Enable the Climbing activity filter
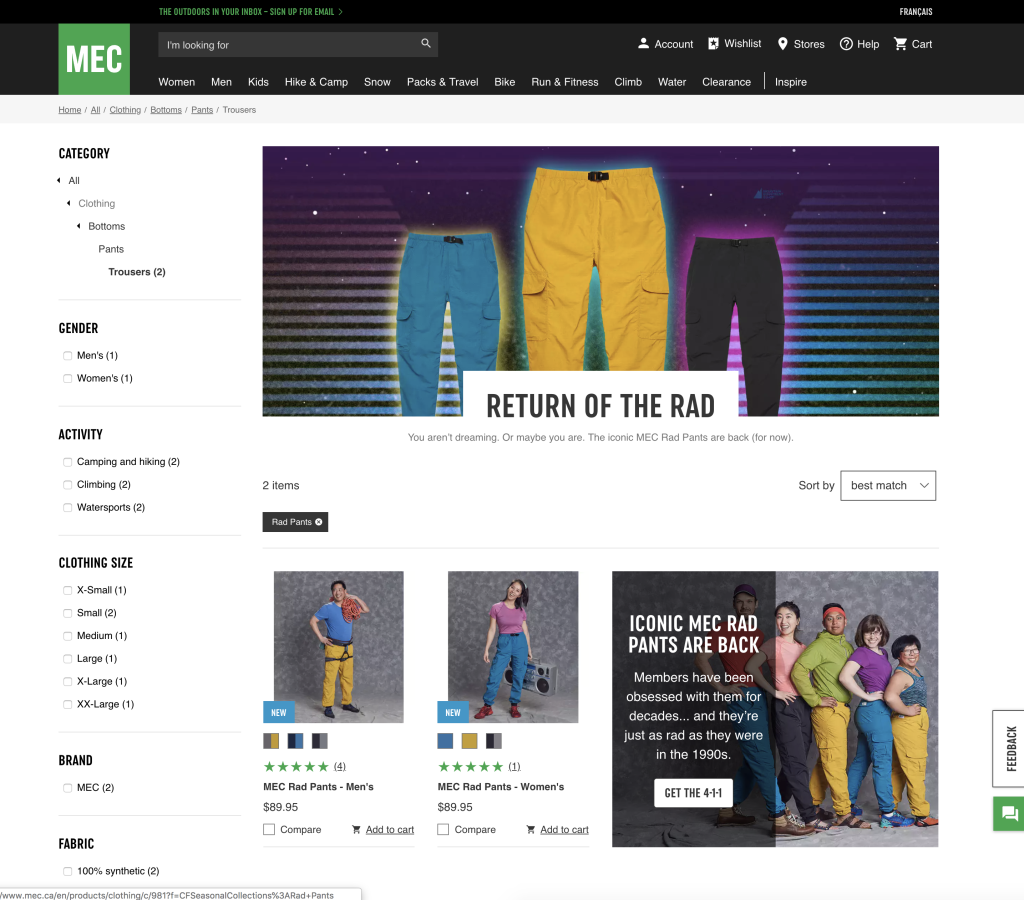The height and width of the screenshot is (900, 1024). [x=67, y=485]
